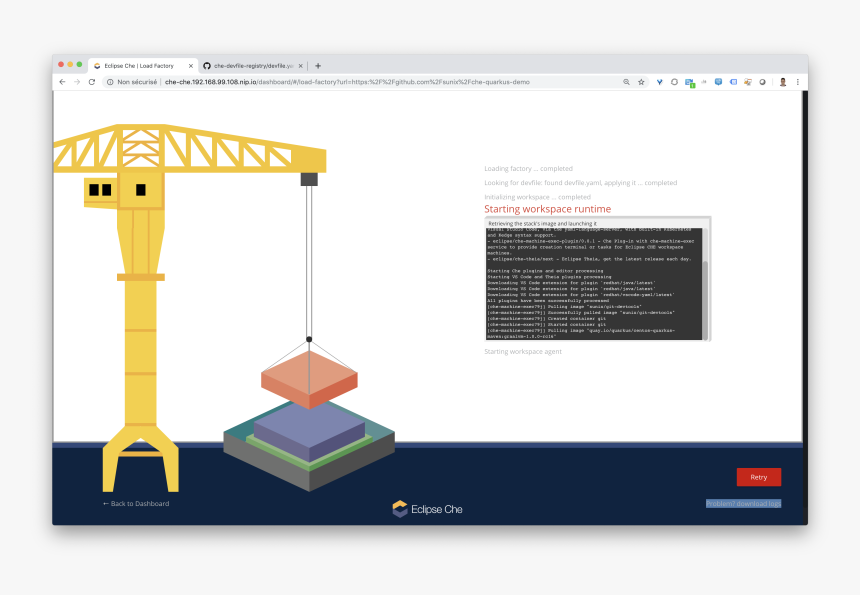Click the red Retry button
The height and width of the screenshot is (595, 860).
(759, 477)
